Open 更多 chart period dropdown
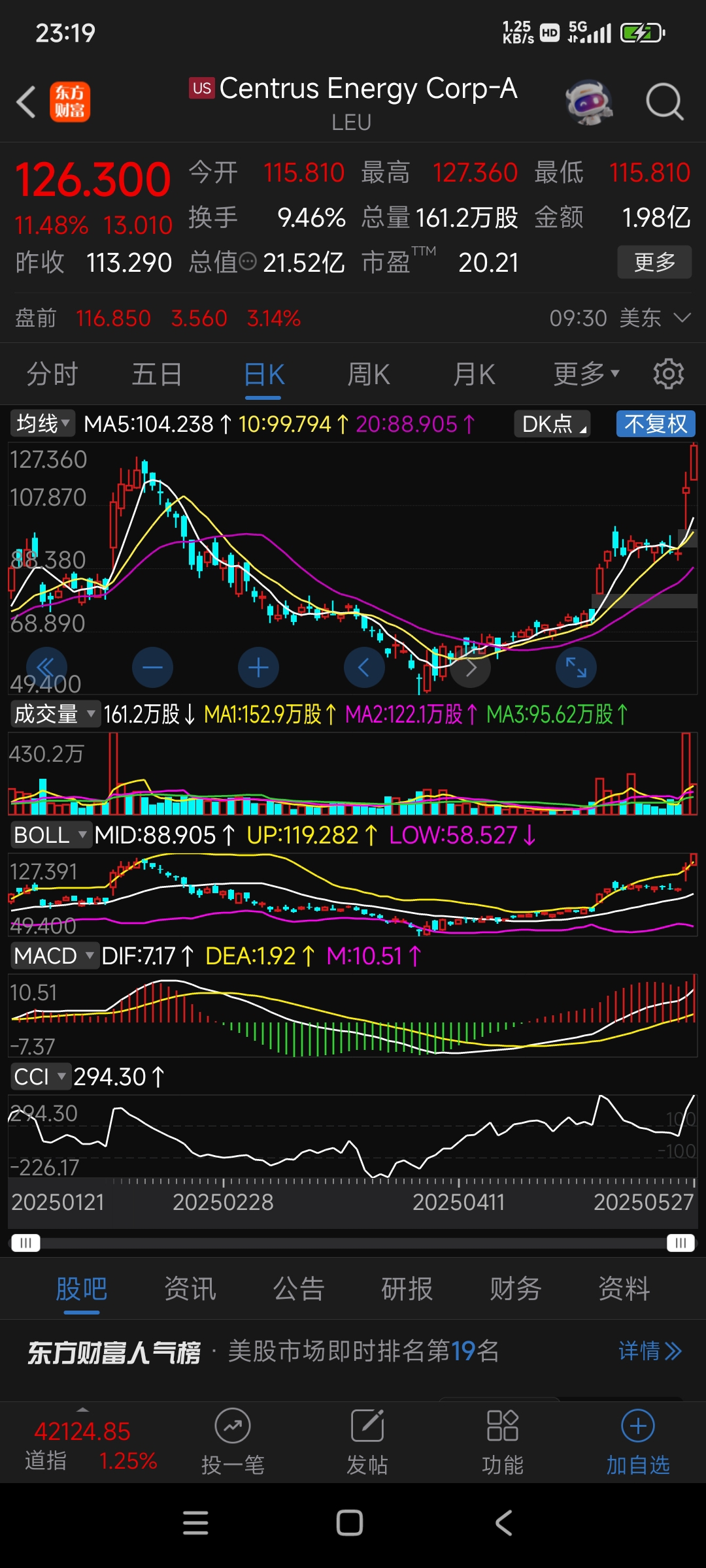This screenshot has height=1568, width=706. (586, 374)
